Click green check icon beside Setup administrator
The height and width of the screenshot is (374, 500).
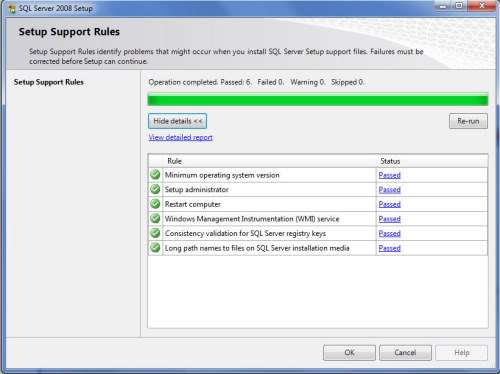[x=155, y=189]
